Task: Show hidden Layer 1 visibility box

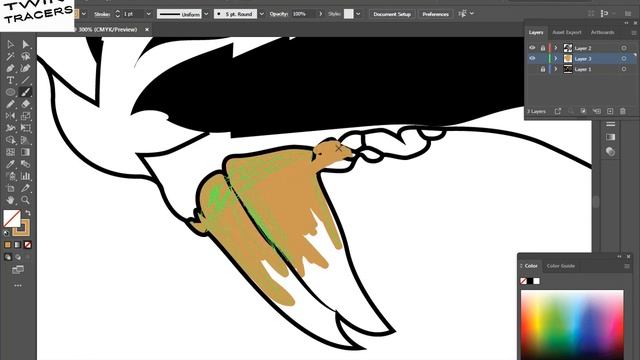Action: click(532, 69)
